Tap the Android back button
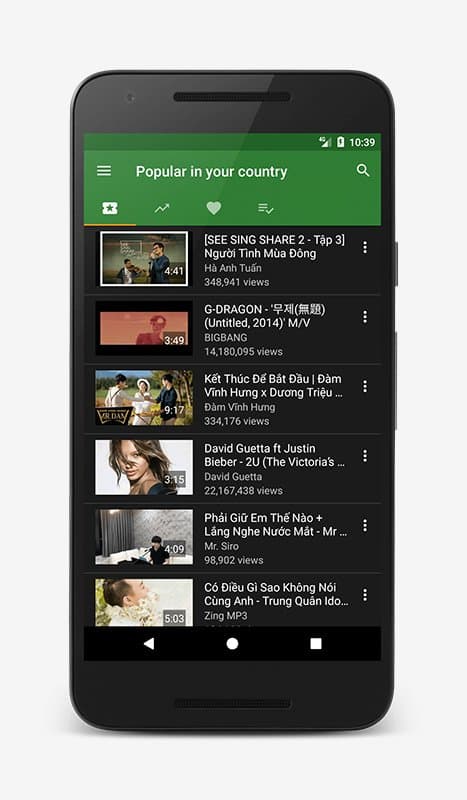Screen dimensions: 467x800 coord(149,644)
